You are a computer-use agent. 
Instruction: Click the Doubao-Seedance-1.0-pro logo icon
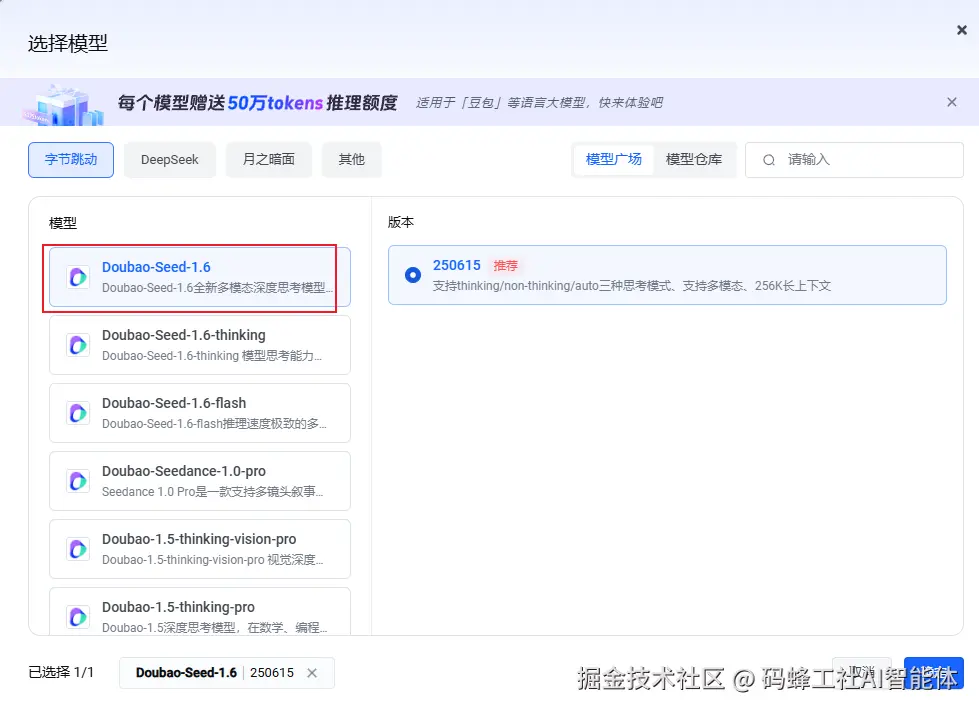(78, 481)
